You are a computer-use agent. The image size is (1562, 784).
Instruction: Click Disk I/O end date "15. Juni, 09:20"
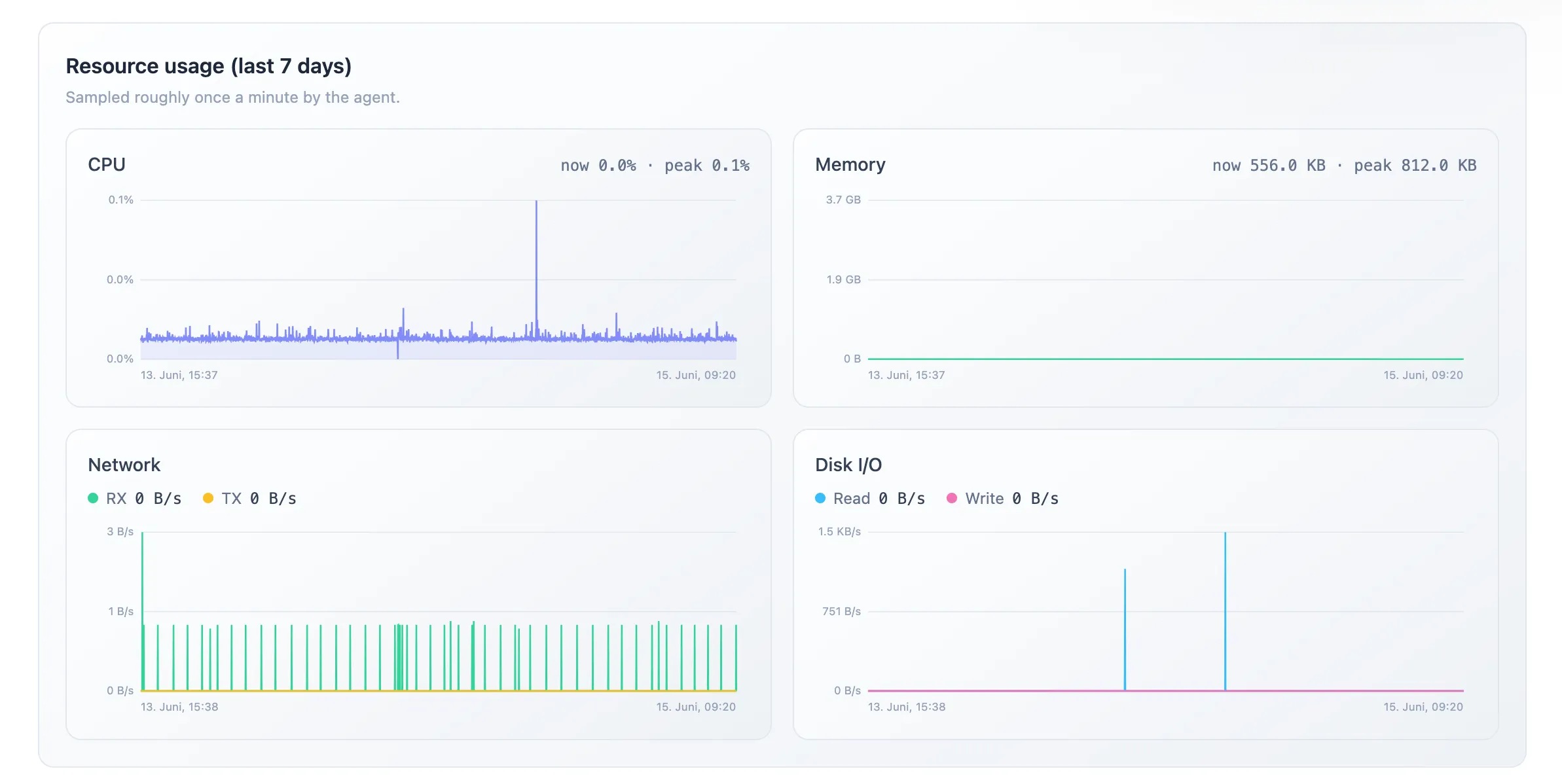coord(1423,707)
